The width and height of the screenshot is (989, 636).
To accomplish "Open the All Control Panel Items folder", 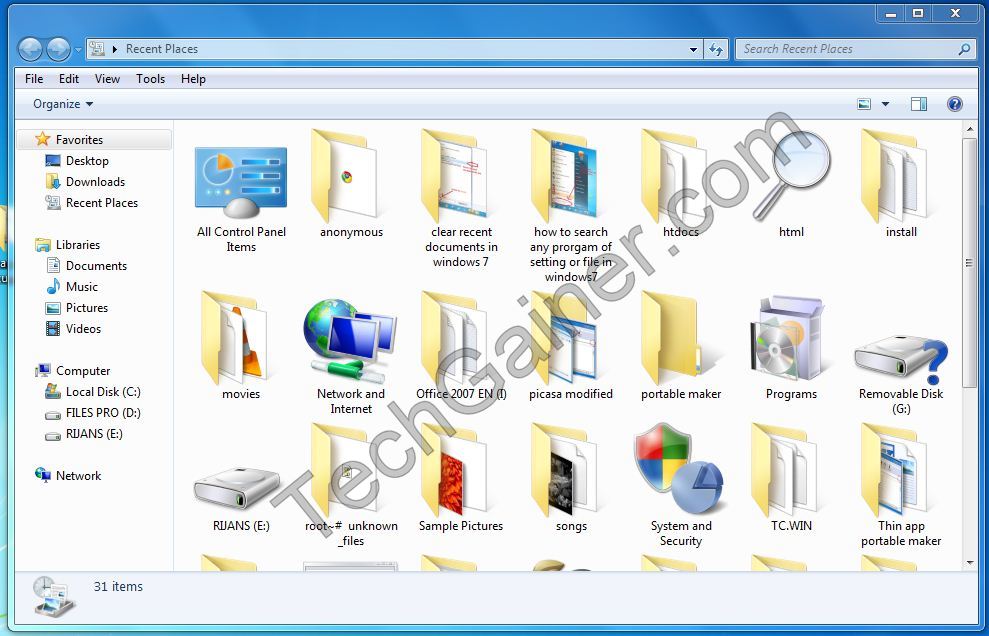I will pyautogui.click(x=240, y=180).
